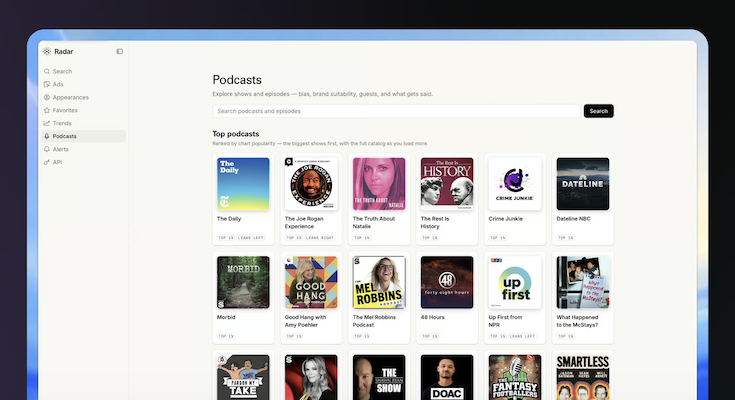735x400 pixels.
Task: Open Favorites with the star icon
Action: 47,110
